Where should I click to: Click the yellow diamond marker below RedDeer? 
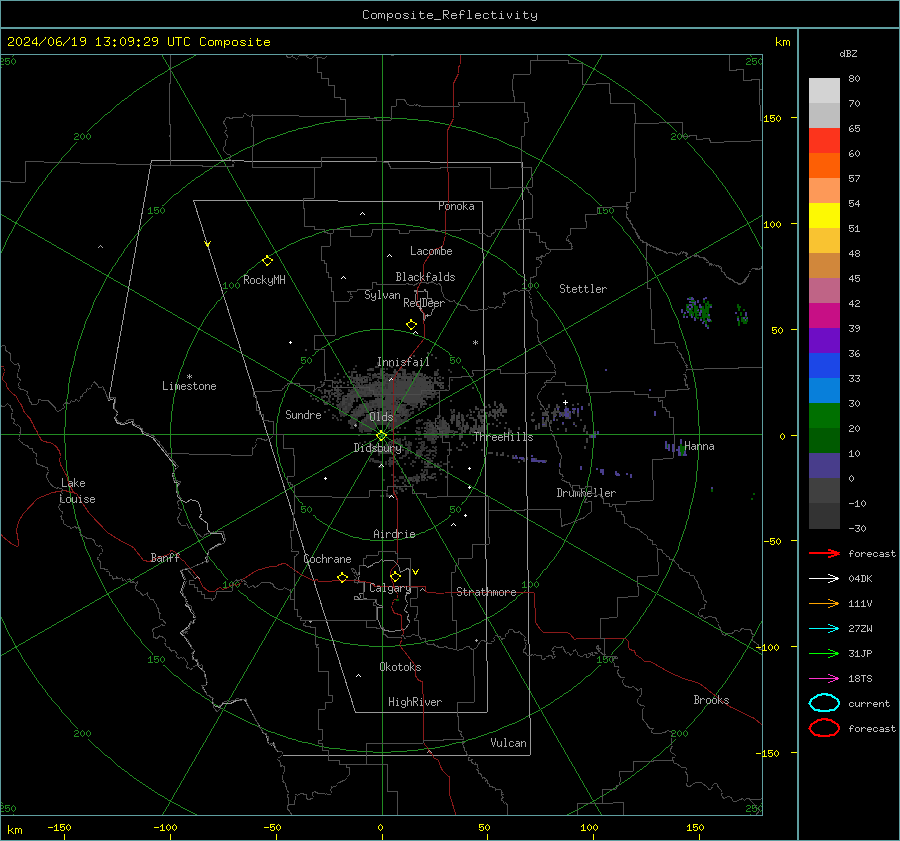(412, 325)
